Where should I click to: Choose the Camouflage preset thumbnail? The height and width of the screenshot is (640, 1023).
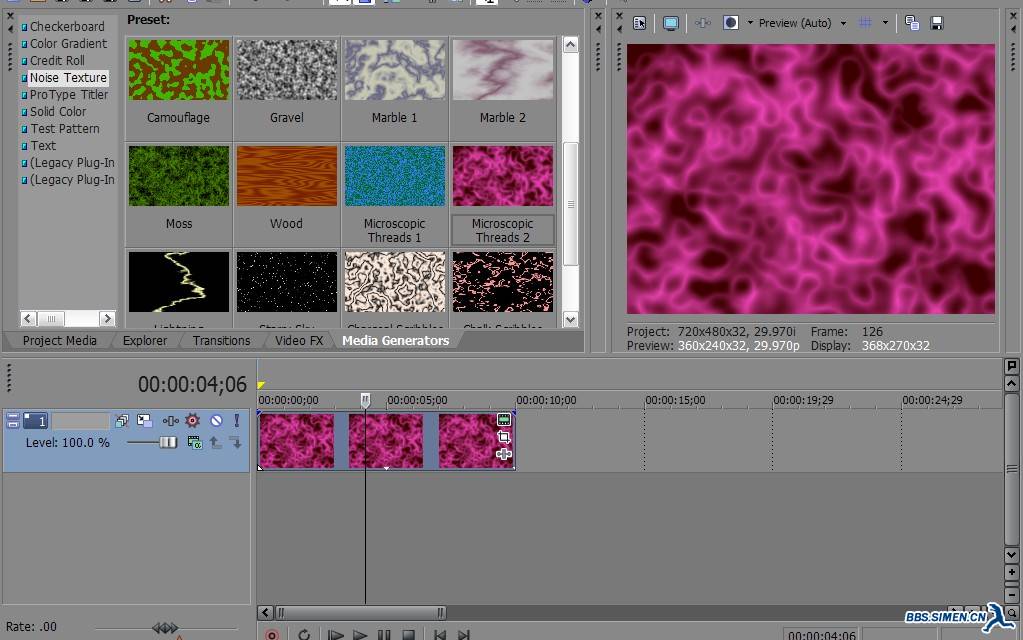[x=179, y=70]
